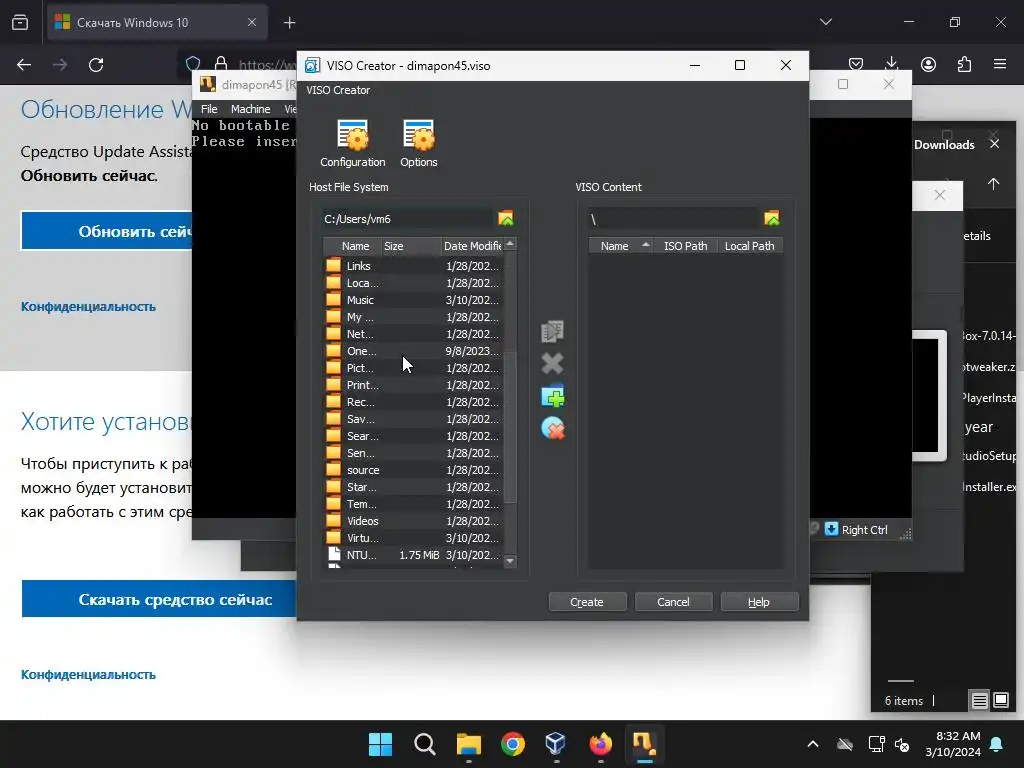
Task: Switch to Скачать Windows 10 browser tab
Action: coord(157,23)
